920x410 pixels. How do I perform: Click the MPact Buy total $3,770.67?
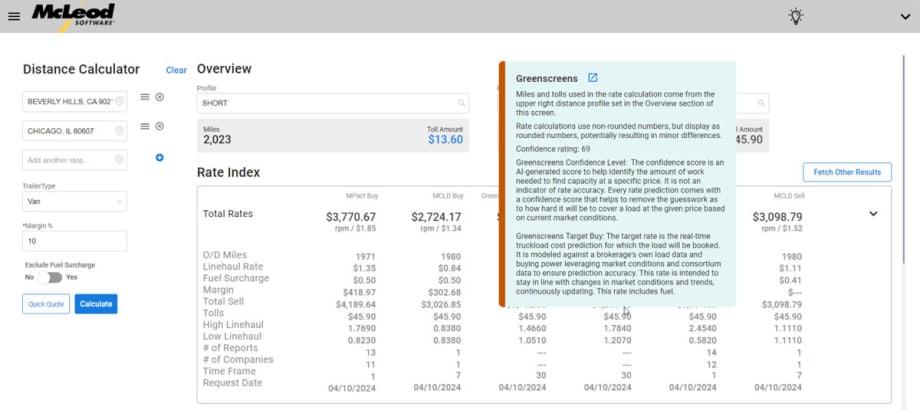[x=351, y=218]
